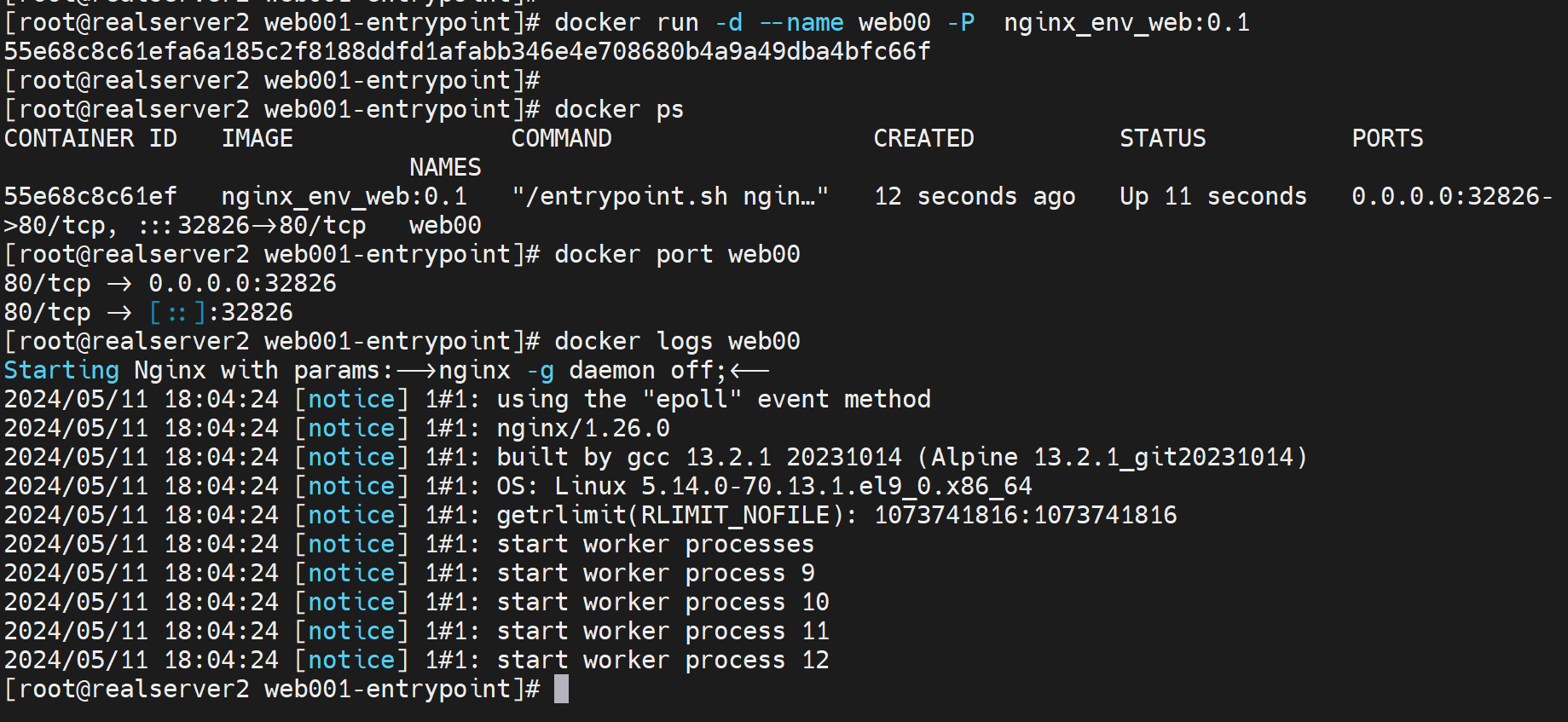Click the nginx/1.26.0 version log text

coord(583,428)
